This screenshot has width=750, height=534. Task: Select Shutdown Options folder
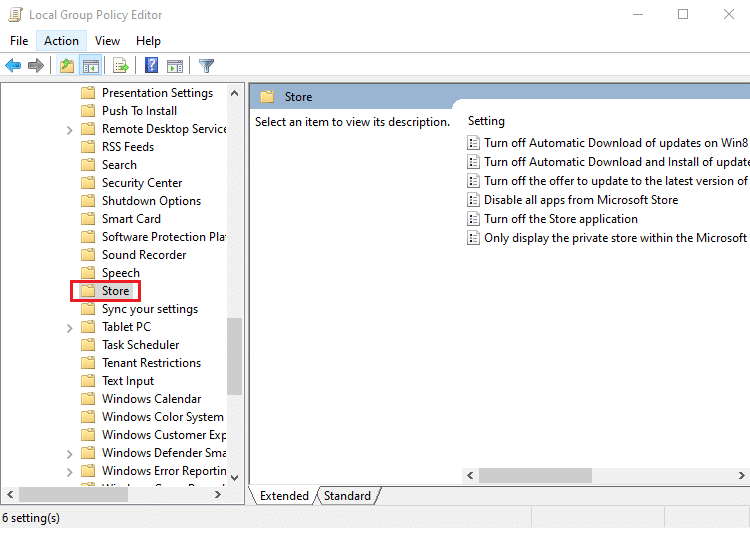click(151, 201)
